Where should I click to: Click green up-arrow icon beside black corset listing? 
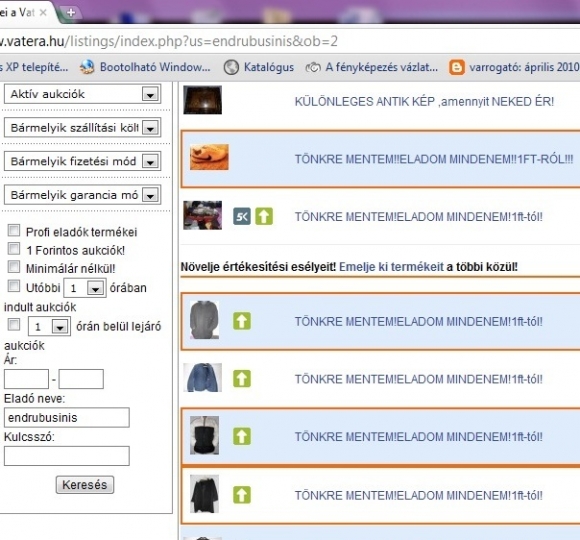242,436
